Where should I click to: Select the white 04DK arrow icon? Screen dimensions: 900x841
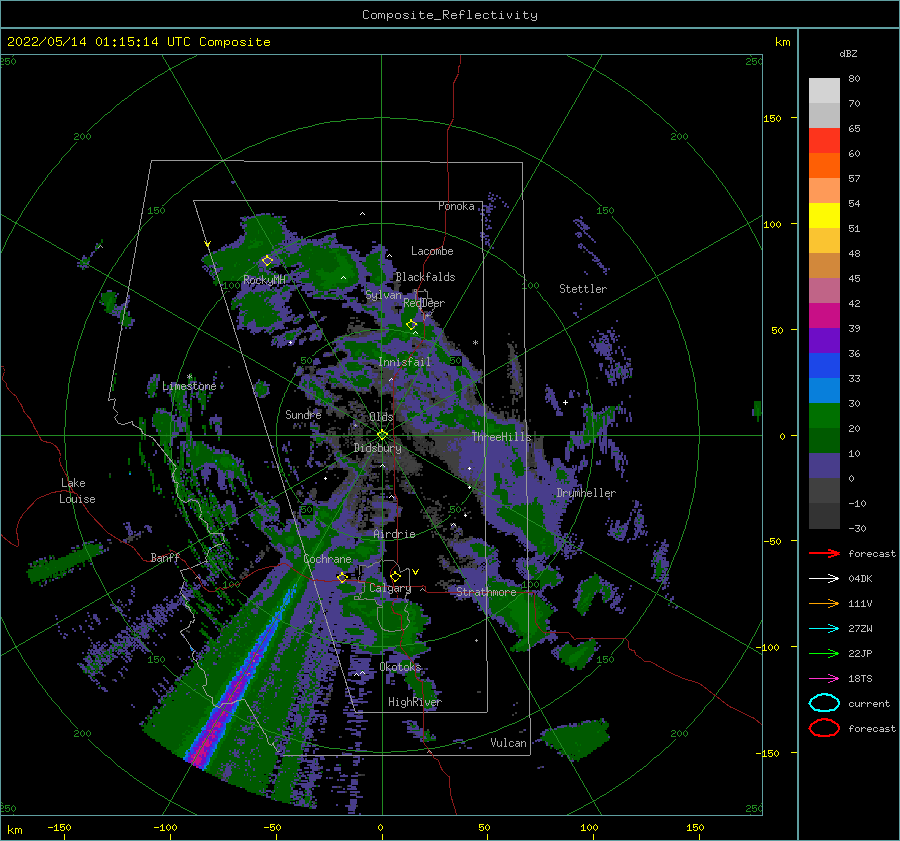pos(824,579)
